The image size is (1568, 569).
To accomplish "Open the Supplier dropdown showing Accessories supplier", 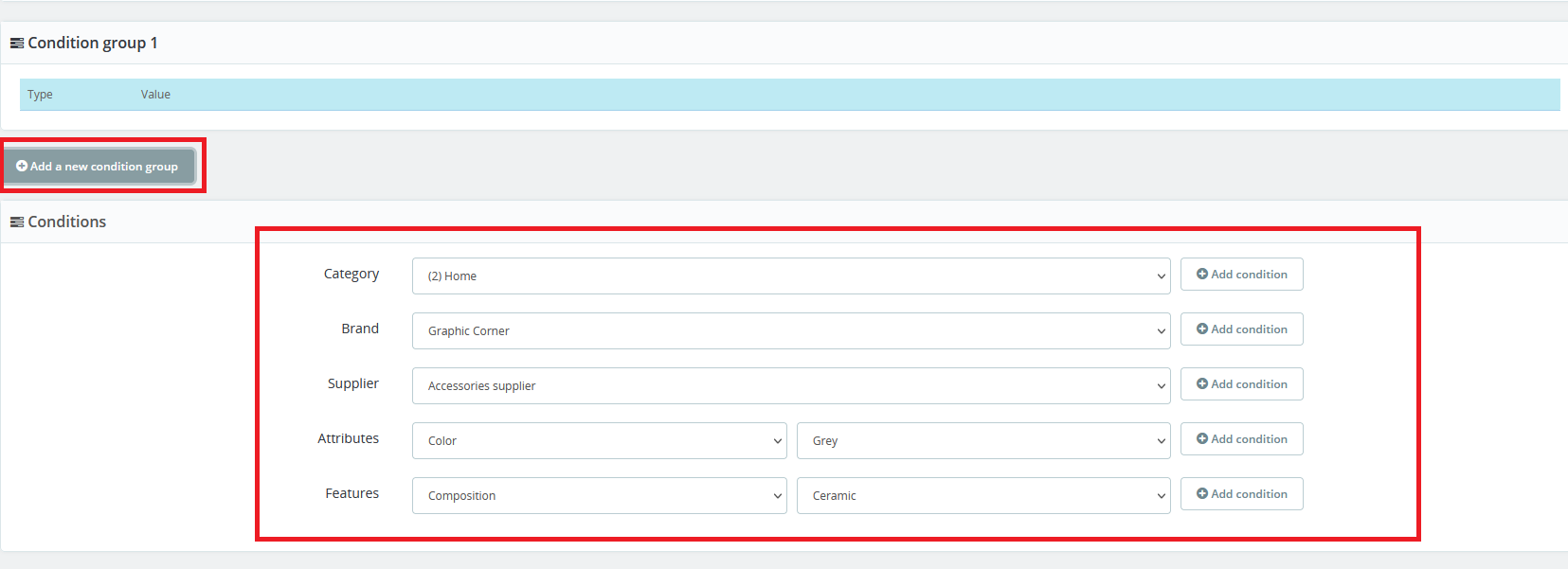I will tap(790, 386).
